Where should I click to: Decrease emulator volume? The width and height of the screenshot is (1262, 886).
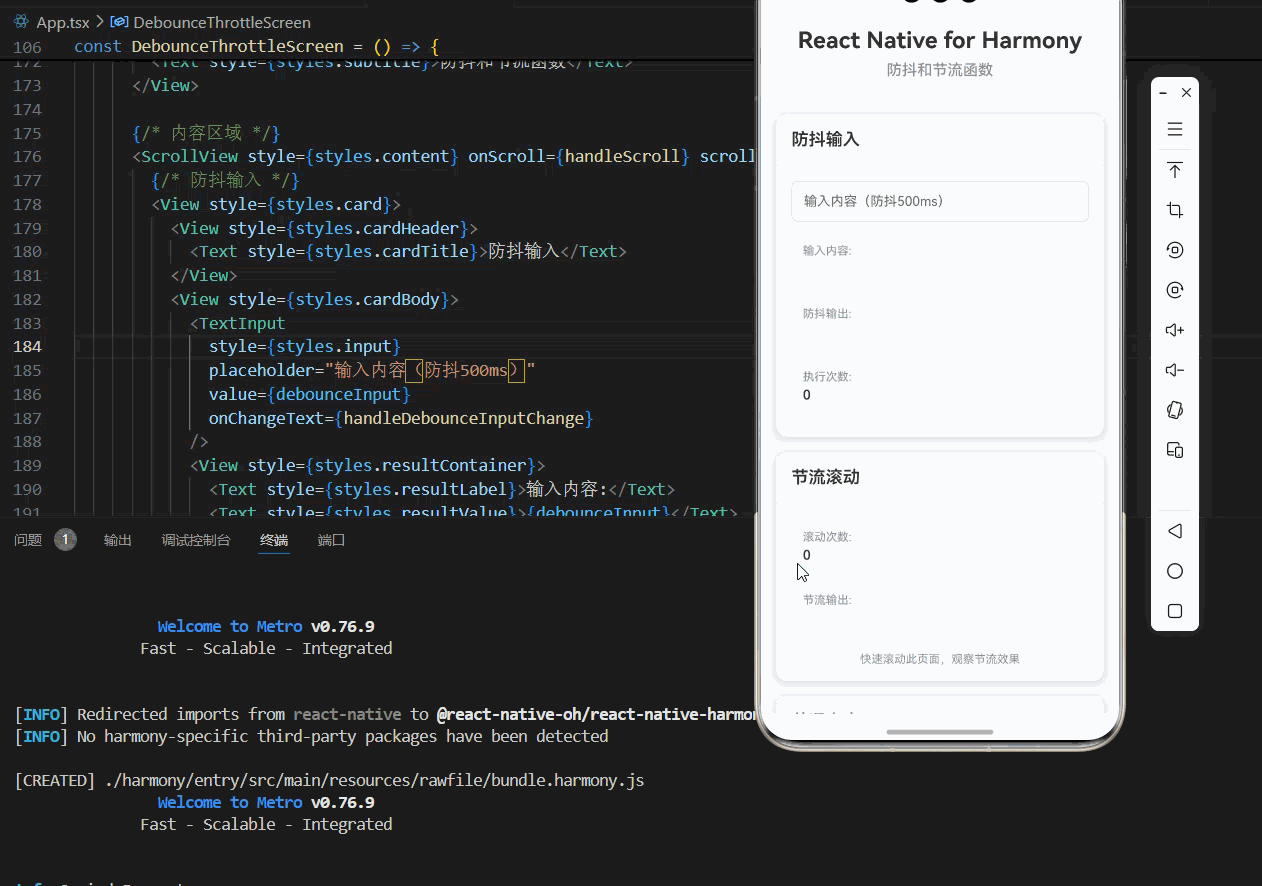pyautogui.click(x=1175, y=370)
